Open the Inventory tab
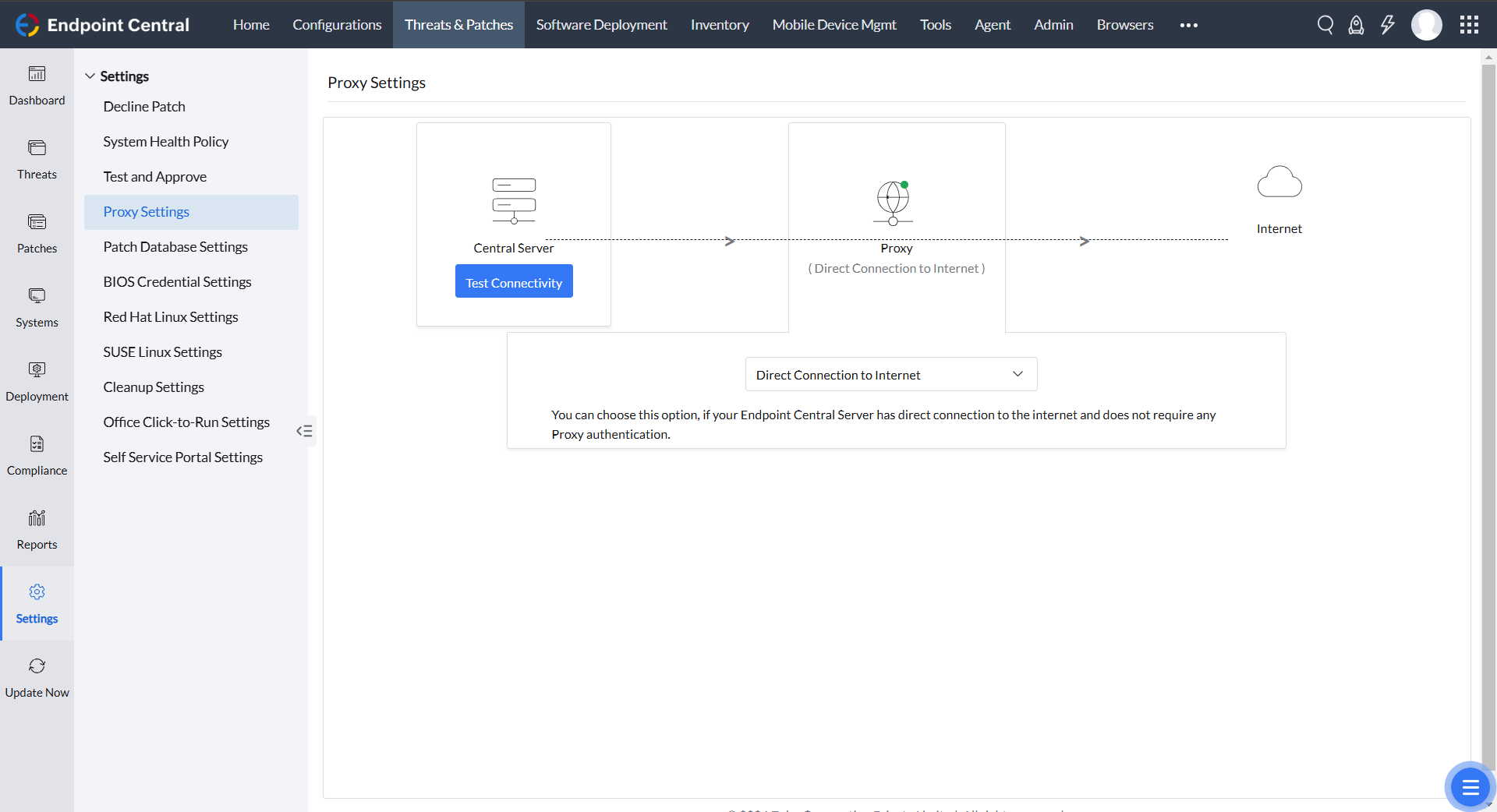The height and width of the screenshot is (812, 1497). pos(720,25)
